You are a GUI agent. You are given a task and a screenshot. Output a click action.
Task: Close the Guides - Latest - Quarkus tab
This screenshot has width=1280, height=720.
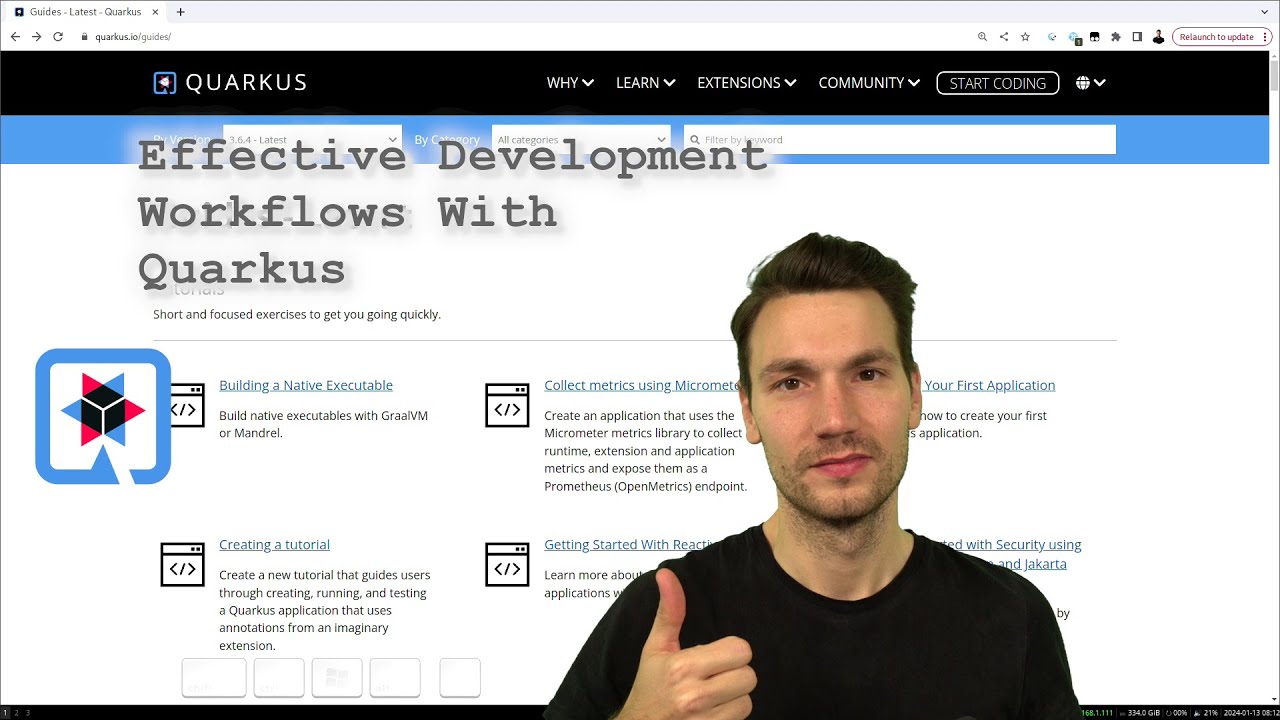click(x=155, y=12)
